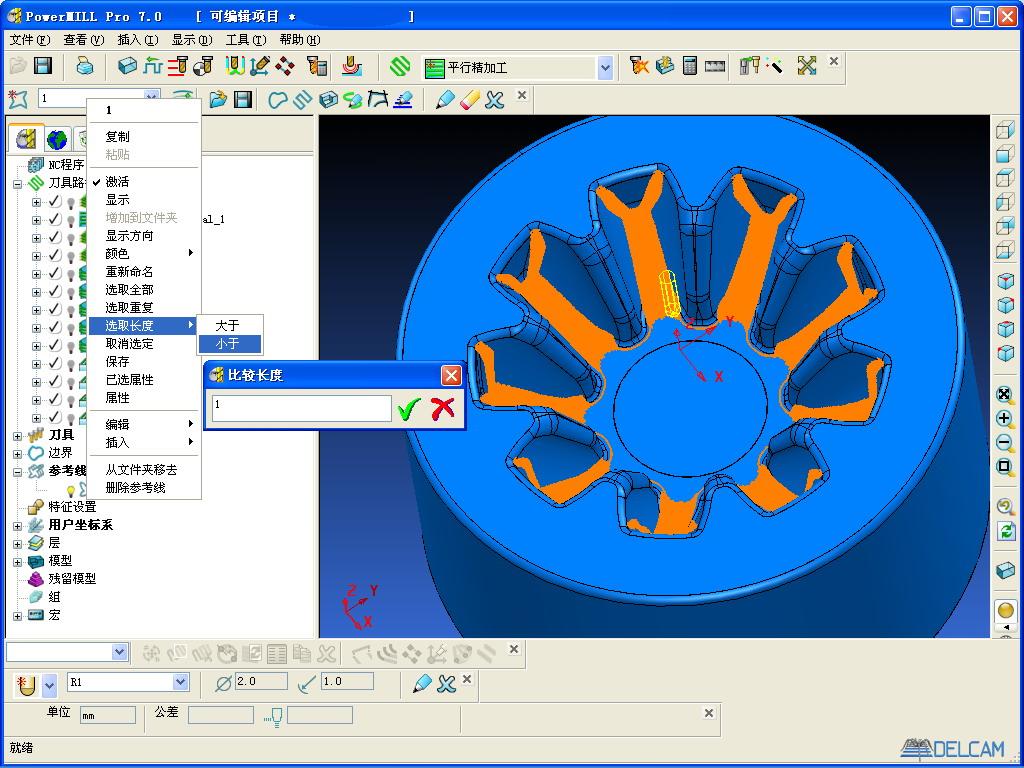The image size is (1024, 768).
Task: Click the tool diameter field showing 2.0
Action: click(x=261, y=682)
